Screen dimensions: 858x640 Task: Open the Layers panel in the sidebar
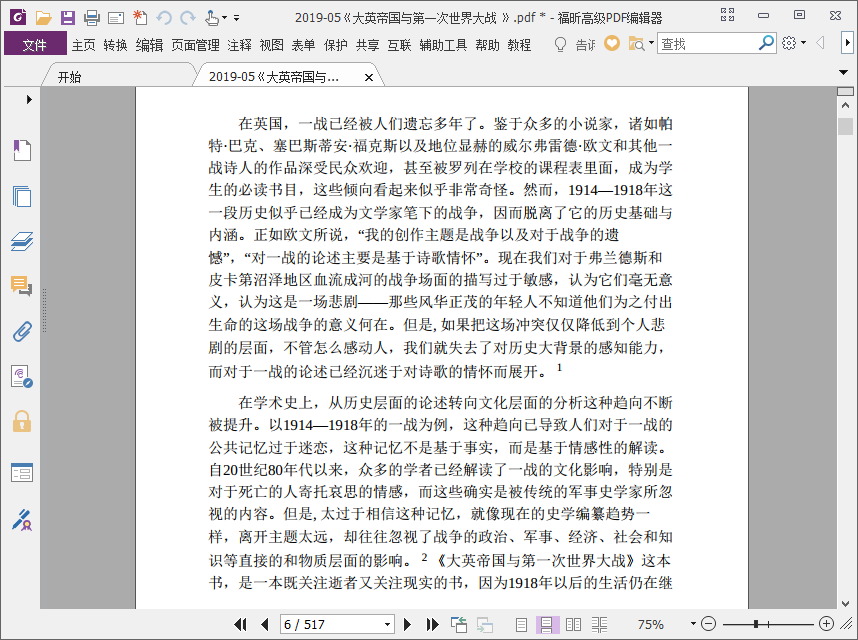pos(22,241)
